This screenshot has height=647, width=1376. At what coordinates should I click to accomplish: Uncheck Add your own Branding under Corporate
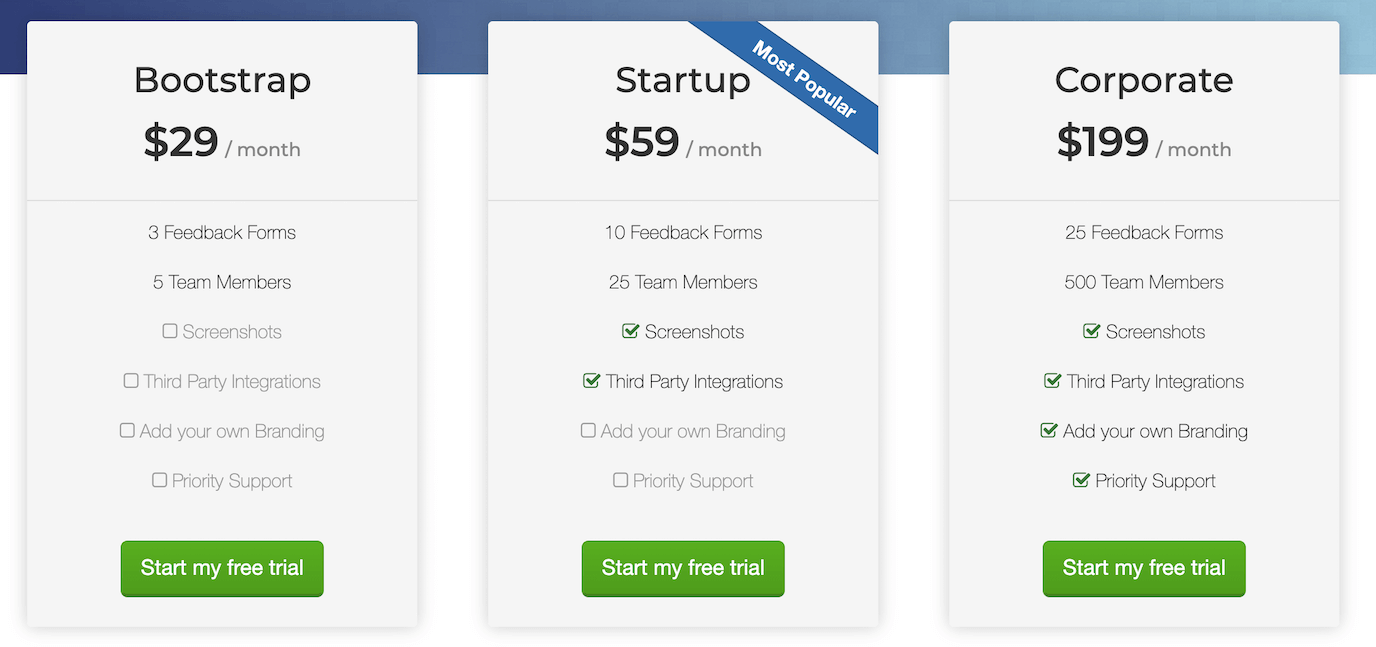pyautogui.click(x=1049, y=430)
